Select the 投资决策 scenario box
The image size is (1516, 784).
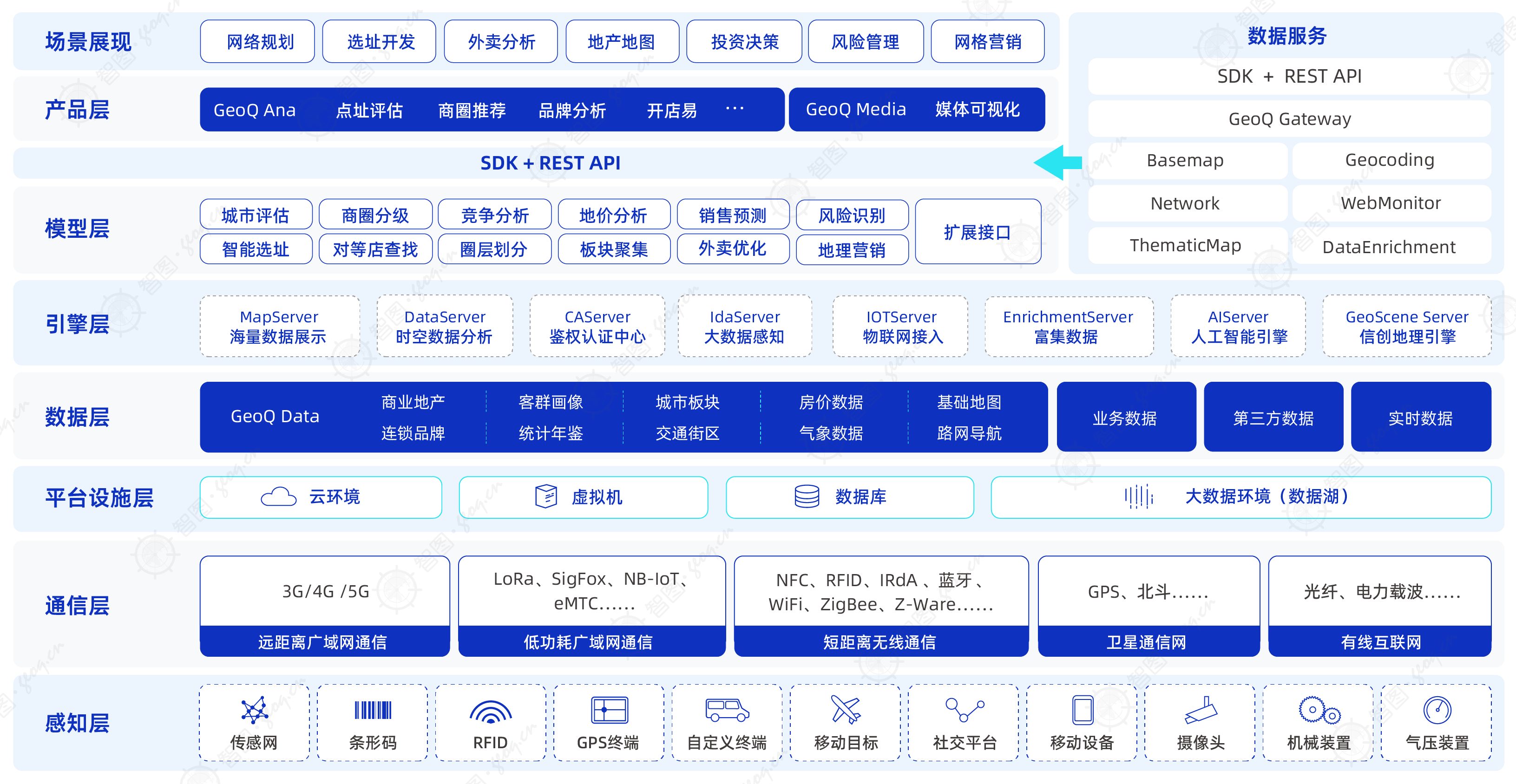click(744, 41)
